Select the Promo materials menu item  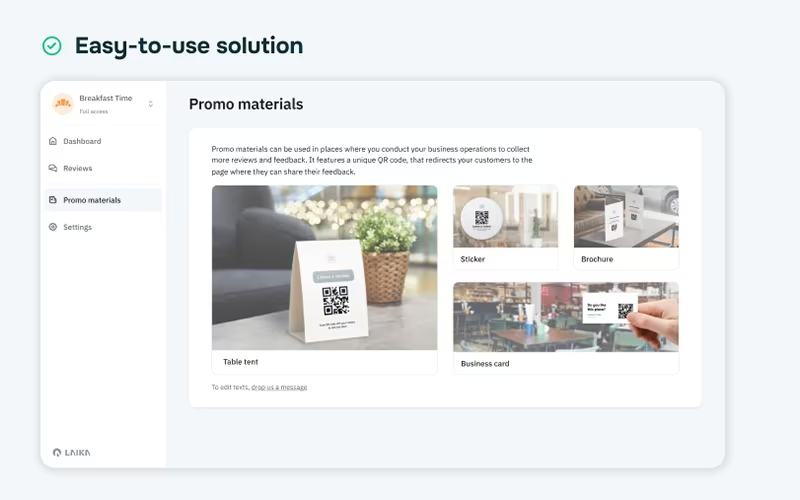click(103, 200)
